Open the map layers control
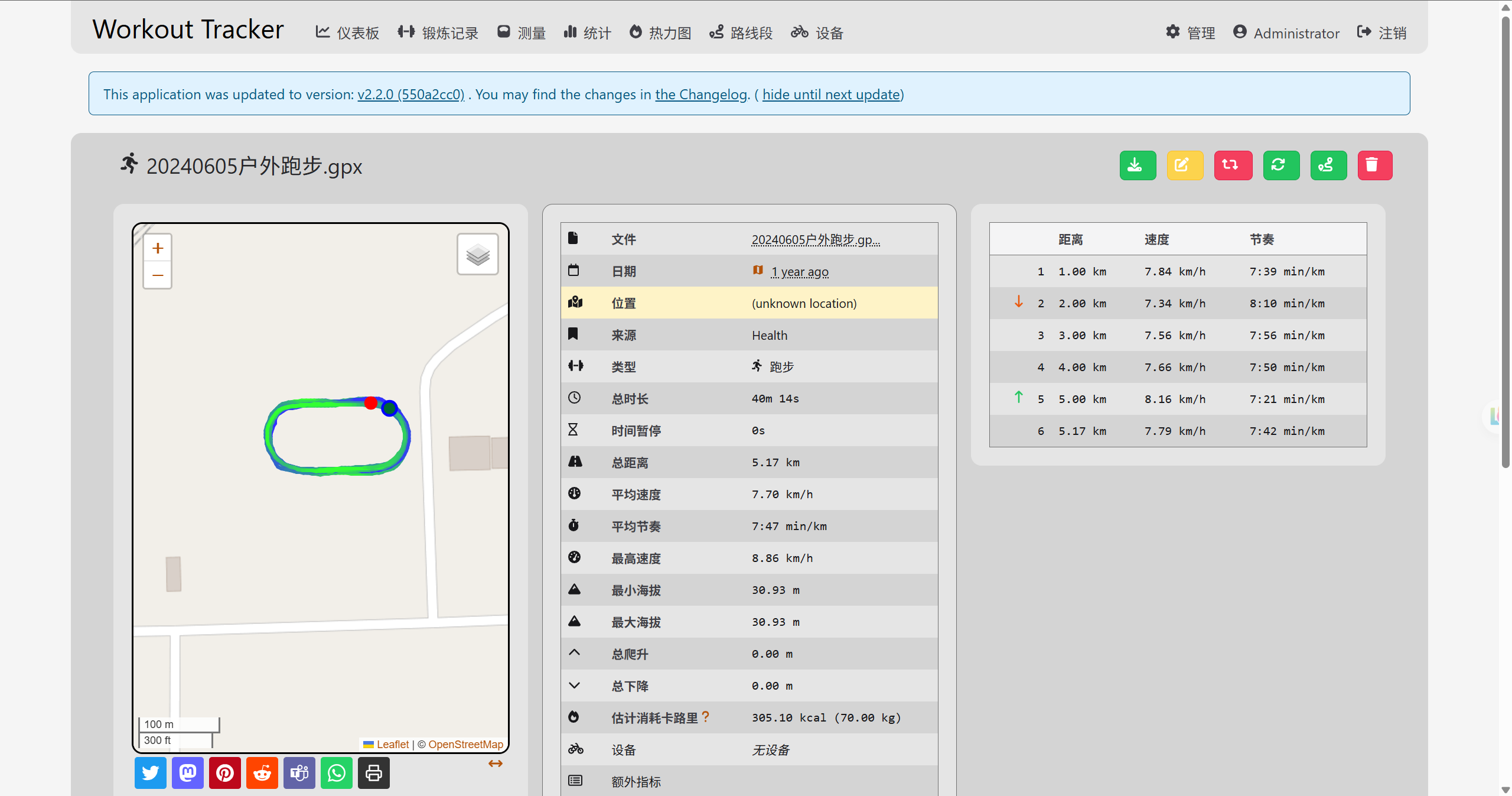 pyautogui.click(x=478, y=255)
